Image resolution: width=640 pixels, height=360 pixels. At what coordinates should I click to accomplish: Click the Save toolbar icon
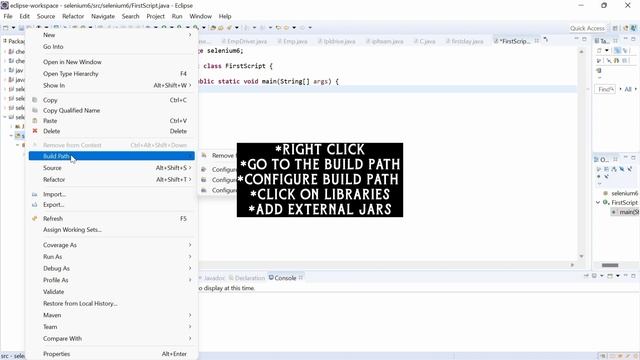tap(21, 28)
